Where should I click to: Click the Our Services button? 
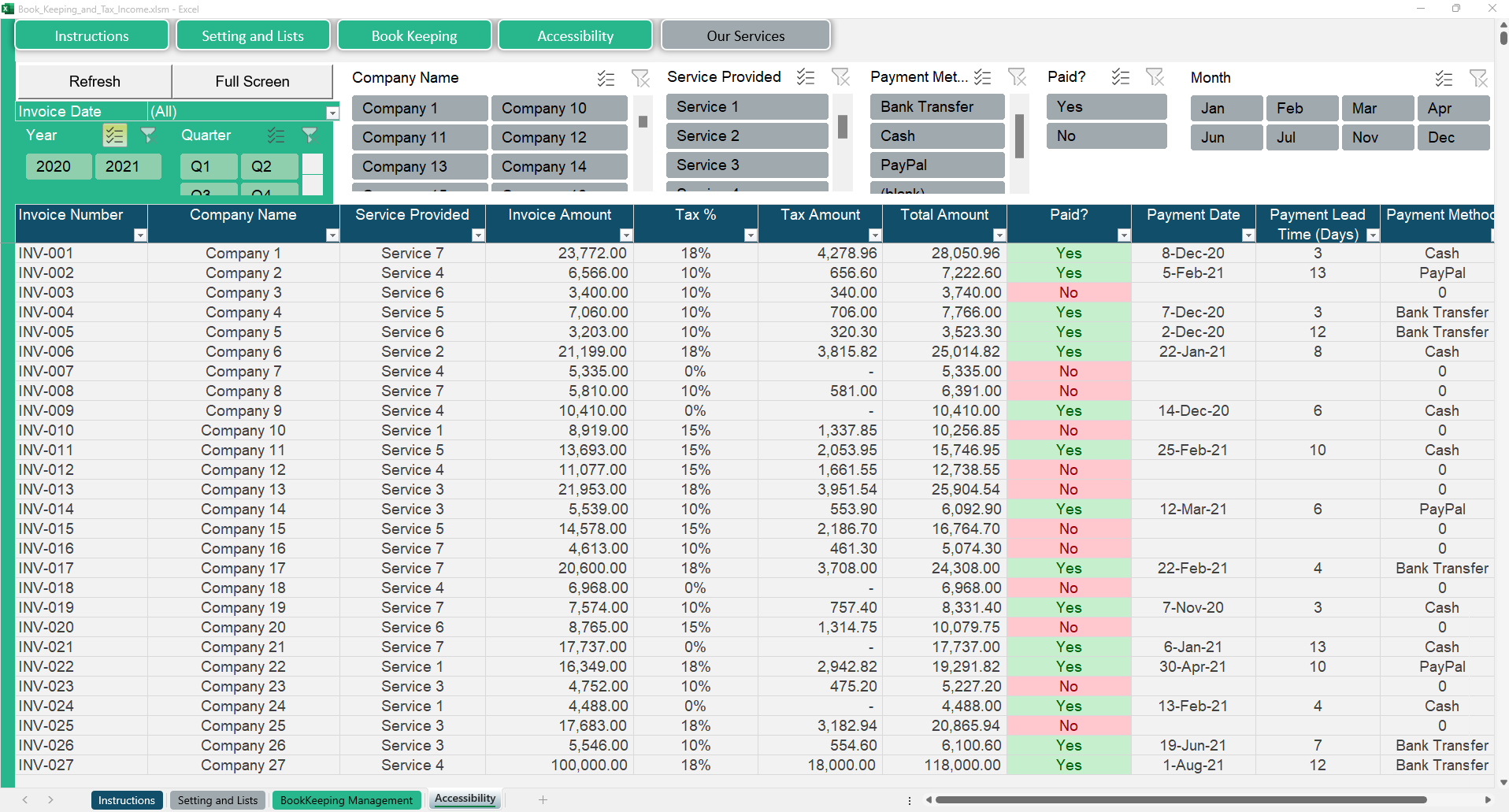pyautogui.click(x=745, y=36)
